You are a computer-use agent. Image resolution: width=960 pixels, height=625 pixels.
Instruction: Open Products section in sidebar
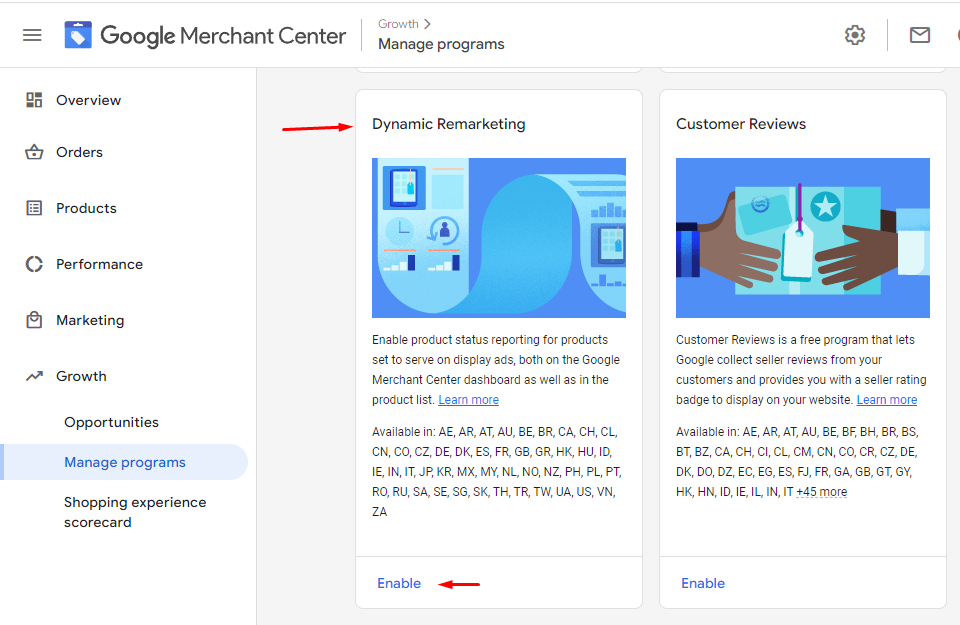86,208
